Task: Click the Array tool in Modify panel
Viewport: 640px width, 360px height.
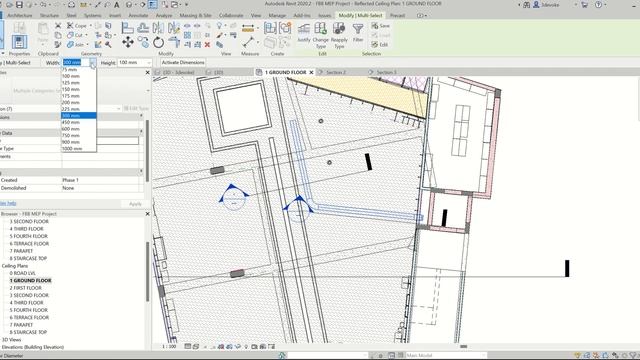Action: click(x=187, y=36)
